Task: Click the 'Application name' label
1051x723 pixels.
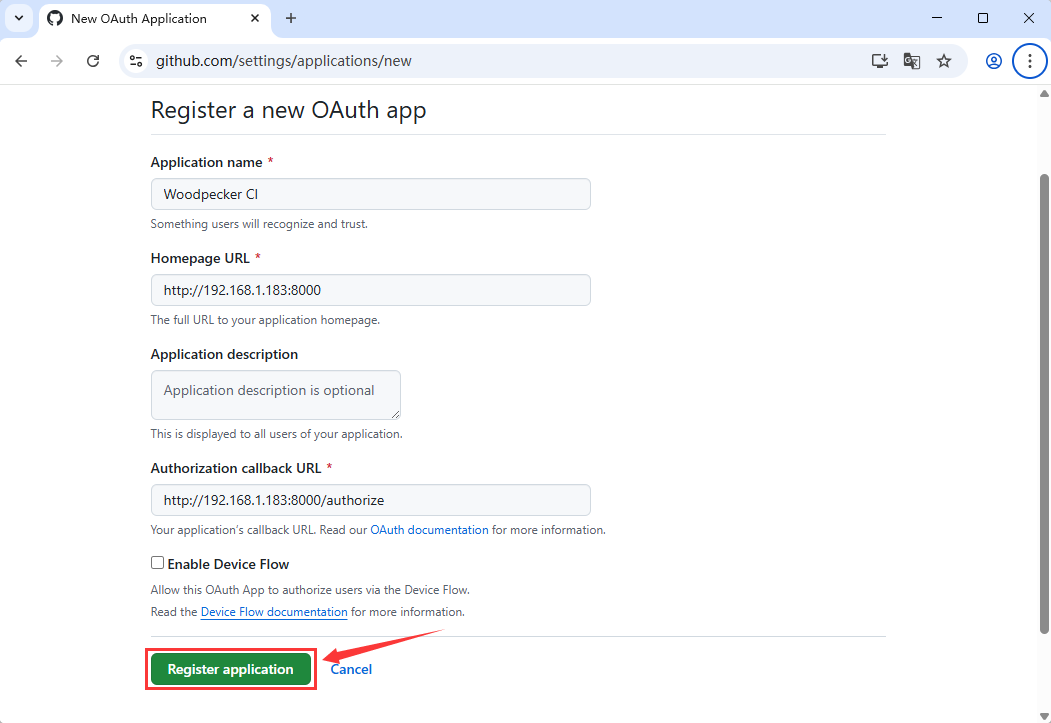Action: 206,162
